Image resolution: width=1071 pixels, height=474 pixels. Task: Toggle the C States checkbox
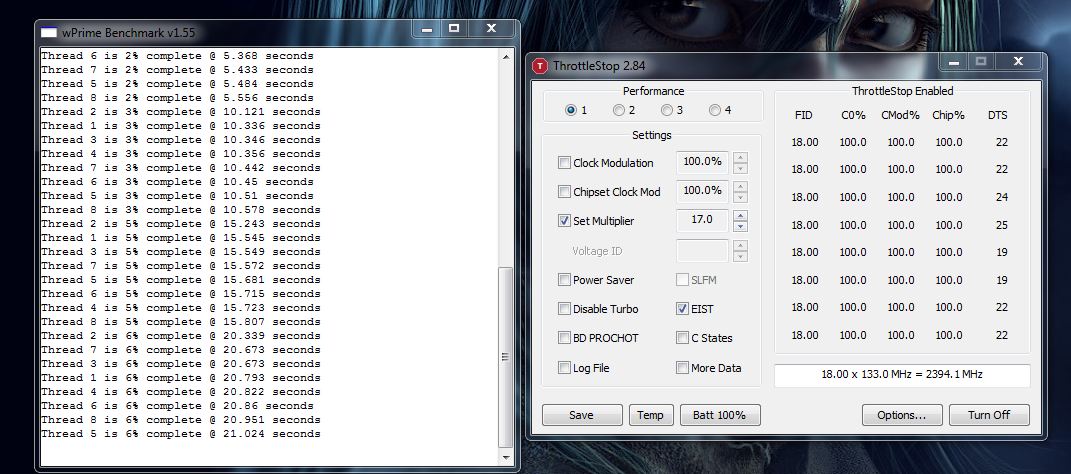[682, 337]
